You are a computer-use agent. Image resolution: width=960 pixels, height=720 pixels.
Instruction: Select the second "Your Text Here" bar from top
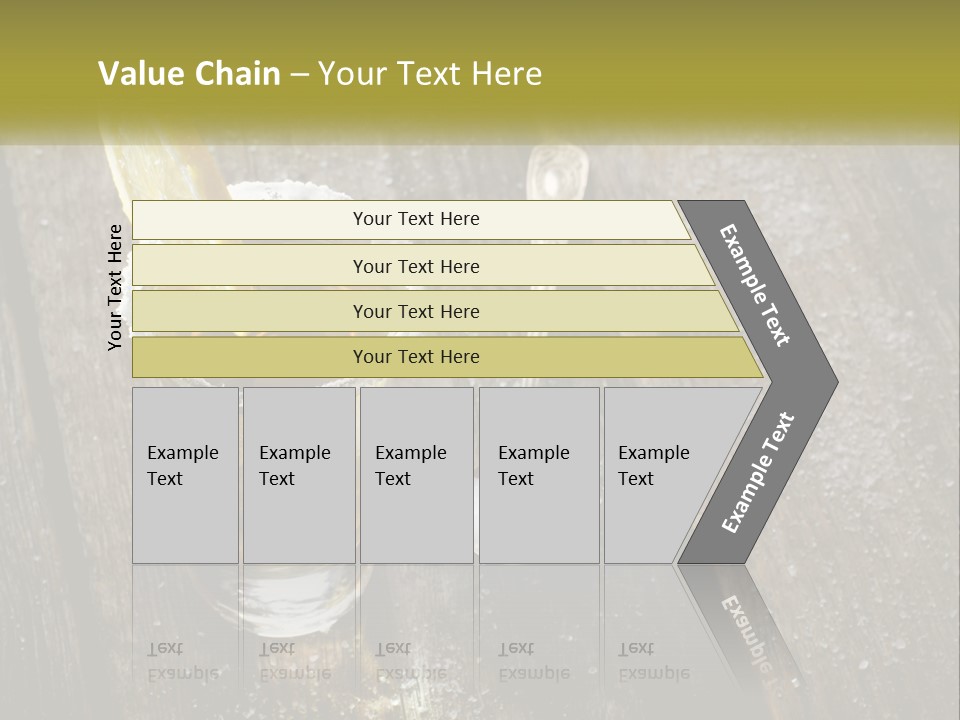tap(415, 266)
